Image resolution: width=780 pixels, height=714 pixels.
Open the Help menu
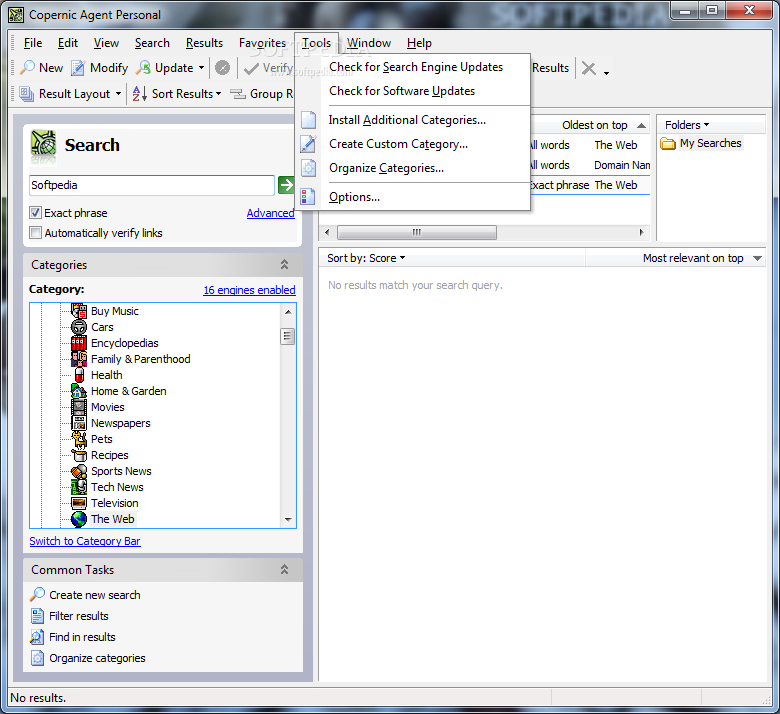[x=419, y=43]
